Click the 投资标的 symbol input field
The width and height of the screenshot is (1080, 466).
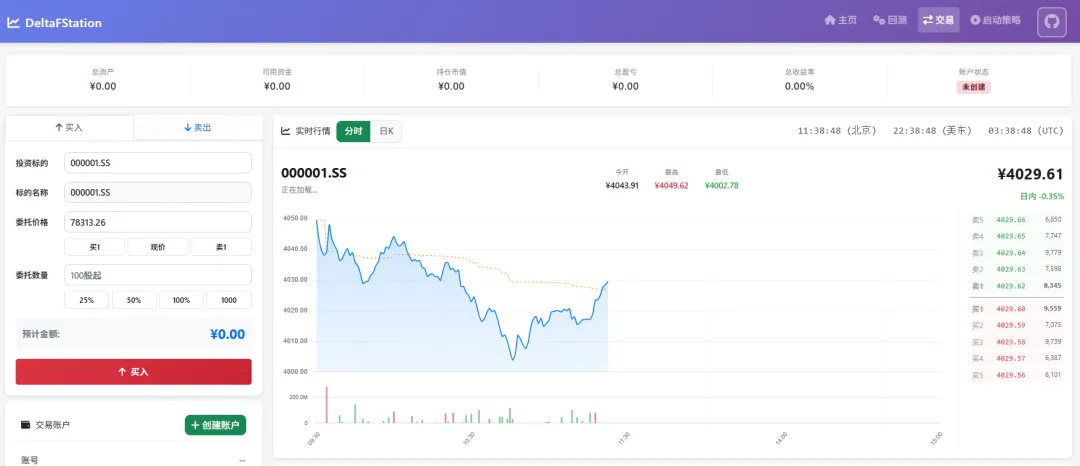(157, 163)
